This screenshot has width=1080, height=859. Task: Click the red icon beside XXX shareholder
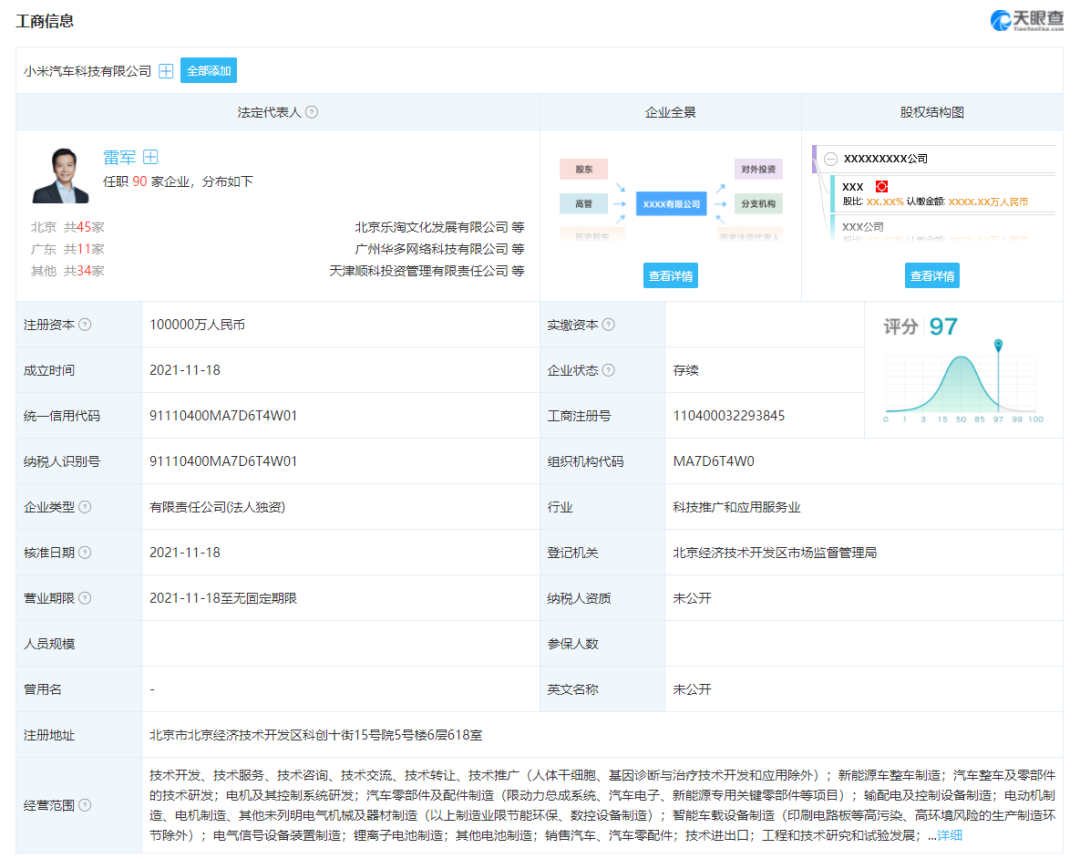click(x=882, y=187)
